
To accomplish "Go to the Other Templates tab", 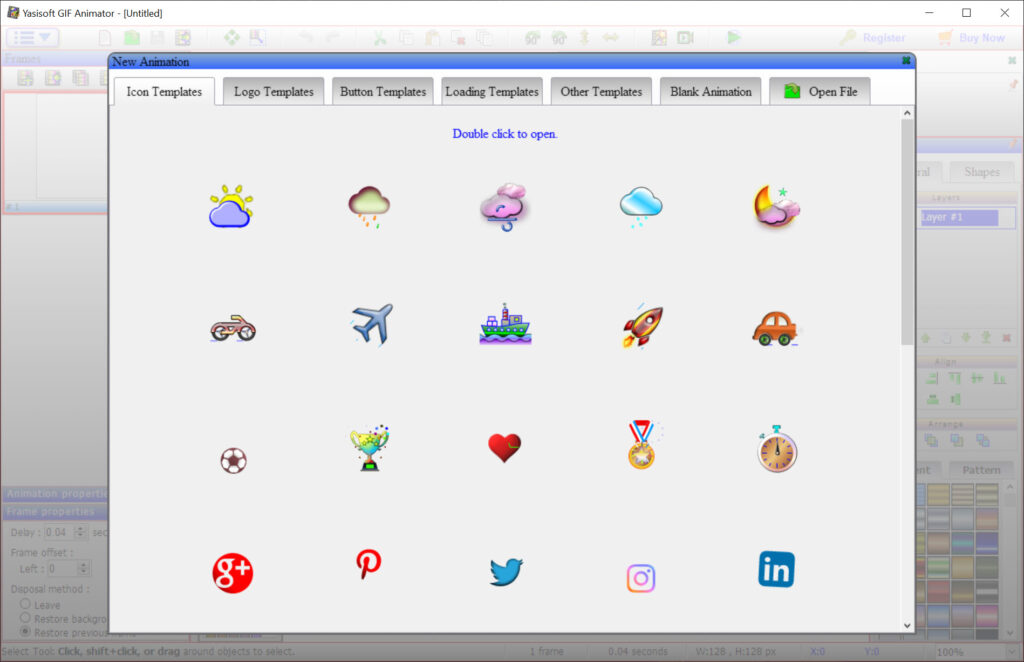I will (x=601, y=91).
